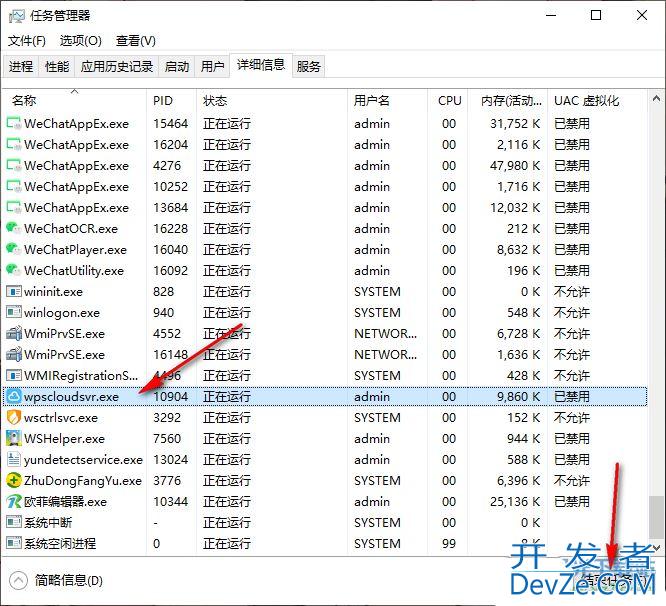The image size is (666, 606).
Task: Click the WSHelper.exe process icon
Action: click(x=14, y=438)
